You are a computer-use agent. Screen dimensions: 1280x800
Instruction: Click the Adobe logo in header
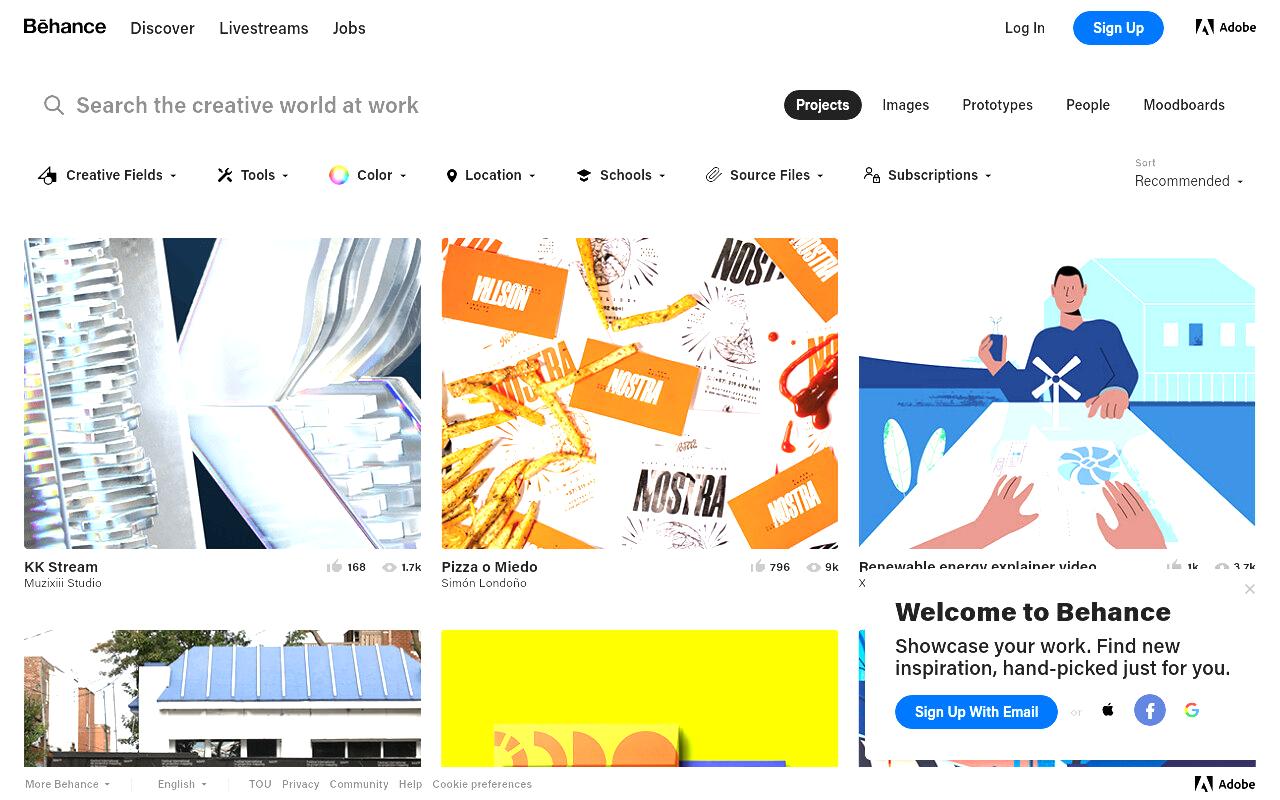point(1226,28)
